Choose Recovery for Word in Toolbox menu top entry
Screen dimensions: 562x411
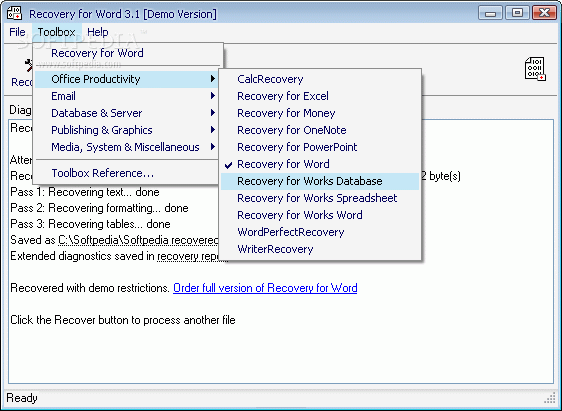pos(128,53)
